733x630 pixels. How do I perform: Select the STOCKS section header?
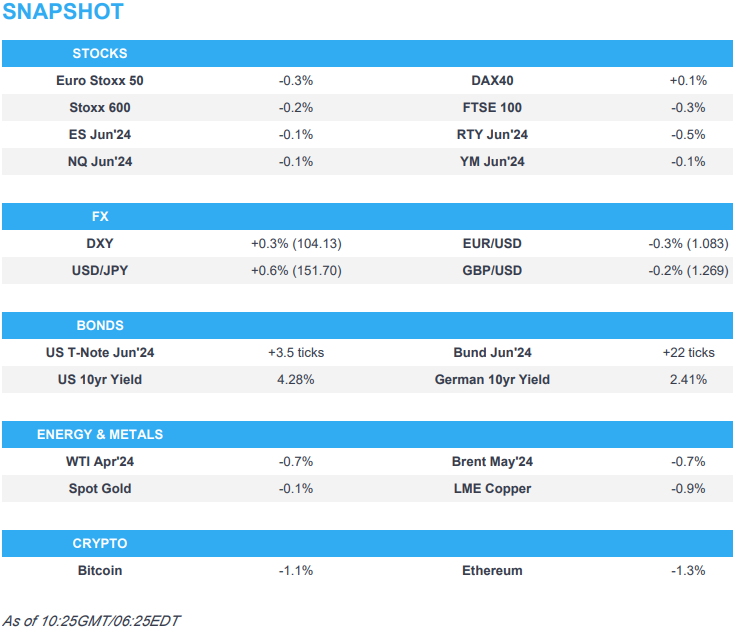[100, 54]
